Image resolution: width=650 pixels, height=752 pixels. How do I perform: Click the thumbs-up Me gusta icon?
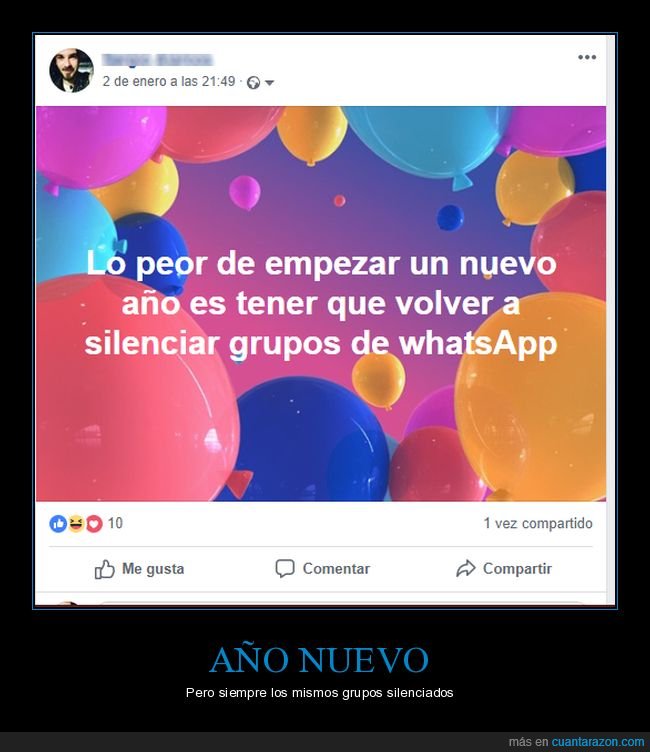click(x=105, y=569)
